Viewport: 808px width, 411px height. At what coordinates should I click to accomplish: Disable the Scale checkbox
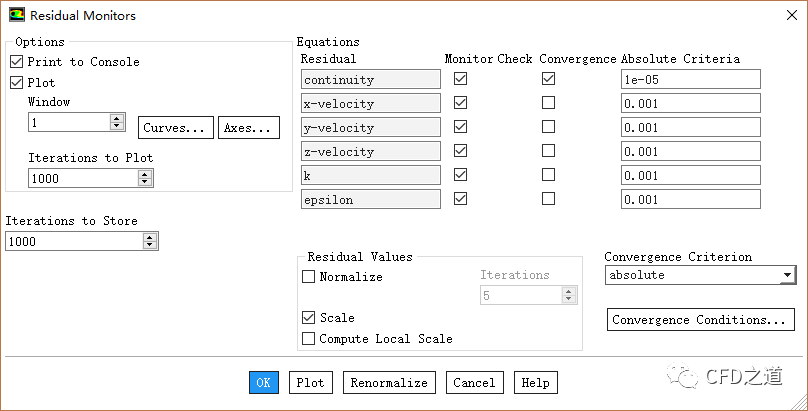309,318
